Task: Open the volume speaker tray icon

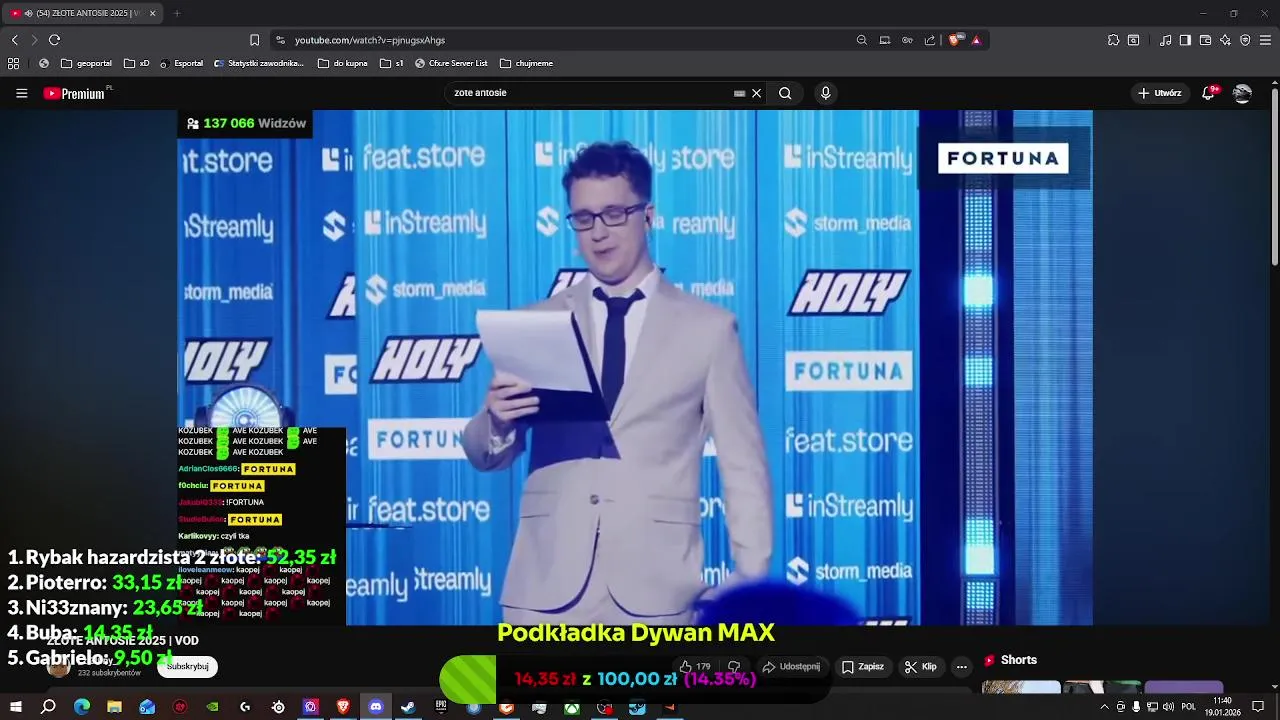Action: (x=1168, y=707)
